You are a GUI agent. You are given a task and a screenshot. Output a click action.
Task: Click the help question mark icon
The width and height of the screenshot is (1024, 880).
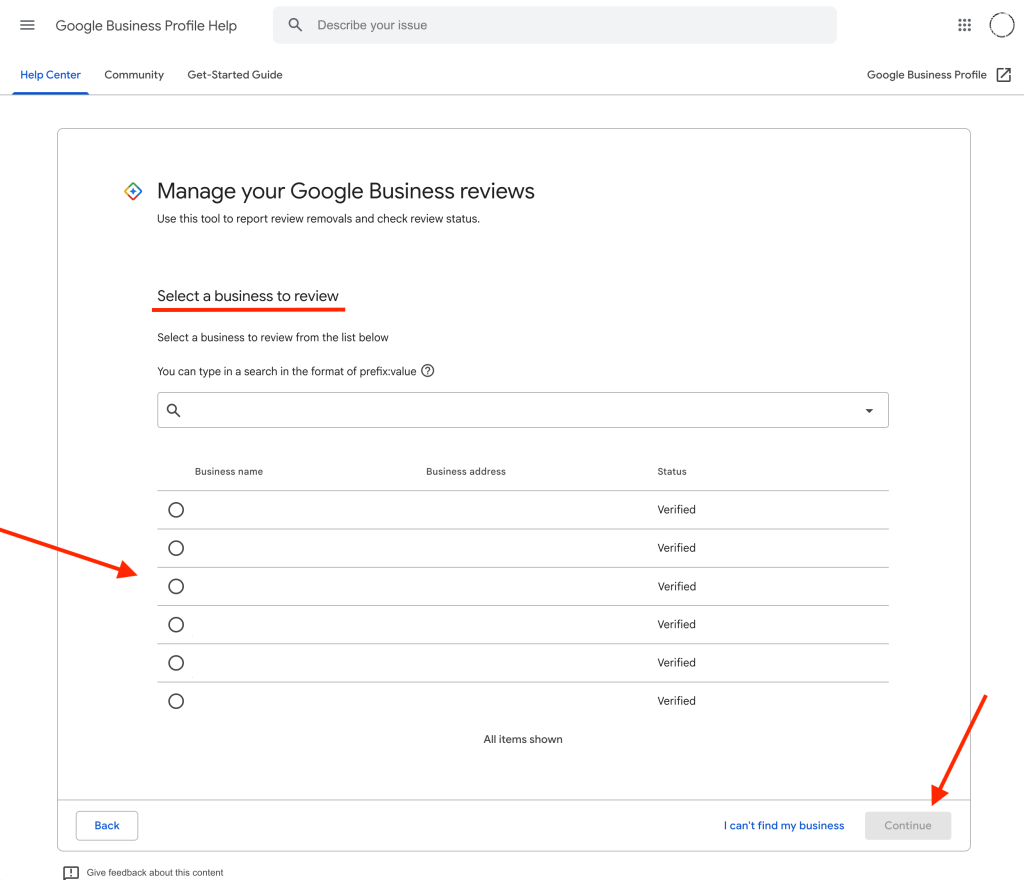[x=428, y=371]
